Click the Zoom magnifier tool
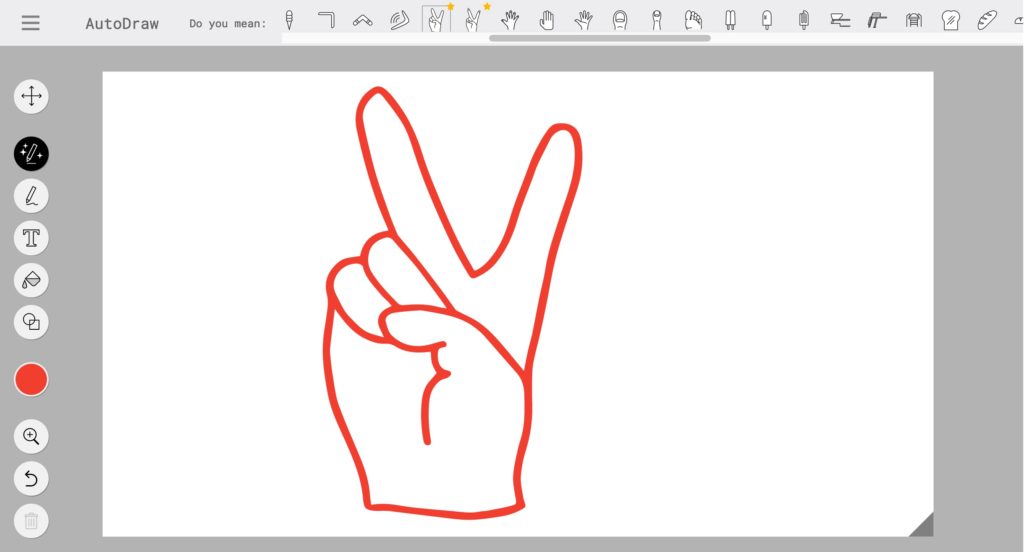Viewport: 1024px width, 552px height. pos(31,436)
